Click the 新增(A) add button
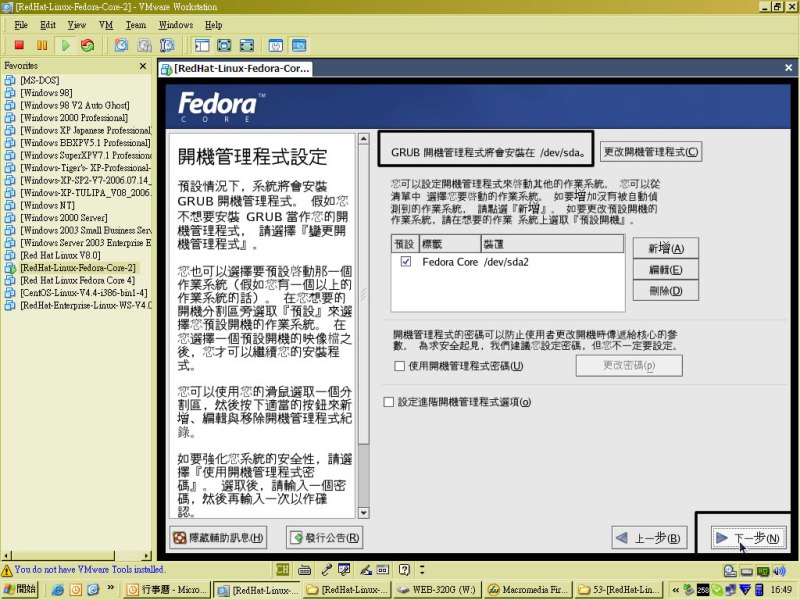 665,248
